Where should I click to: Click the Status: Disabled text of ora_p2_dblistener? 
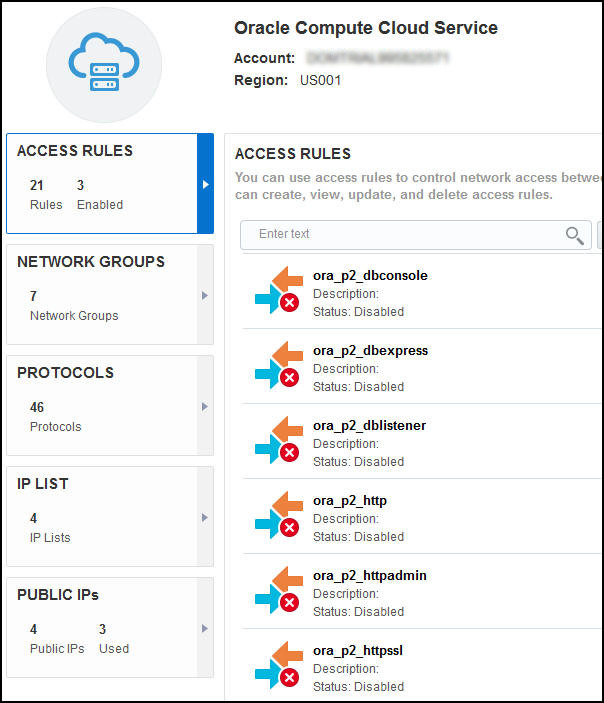click(x=358, y=462)
